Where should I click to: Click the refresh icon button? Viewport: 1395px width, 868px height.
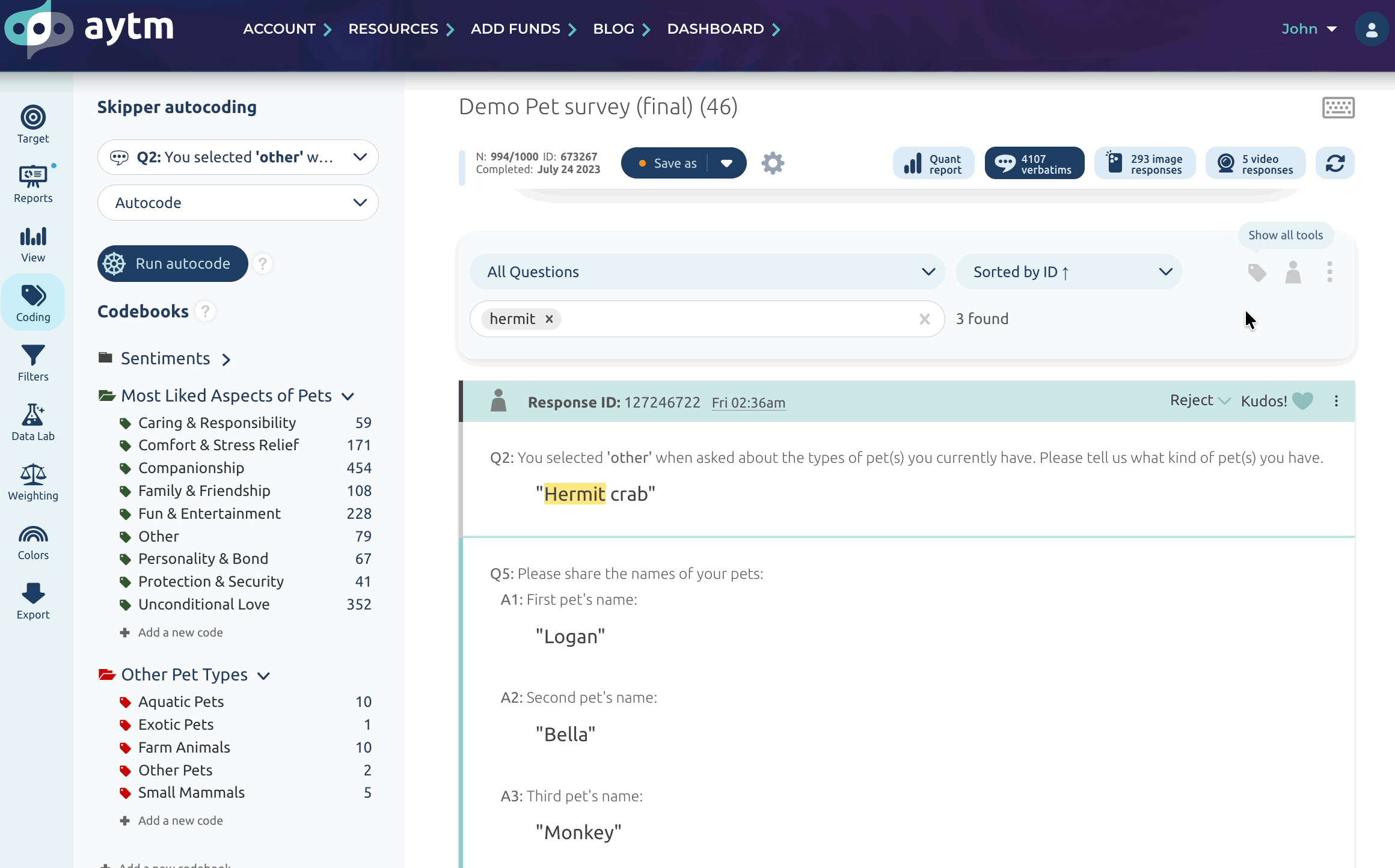(x=1335, y=163)
